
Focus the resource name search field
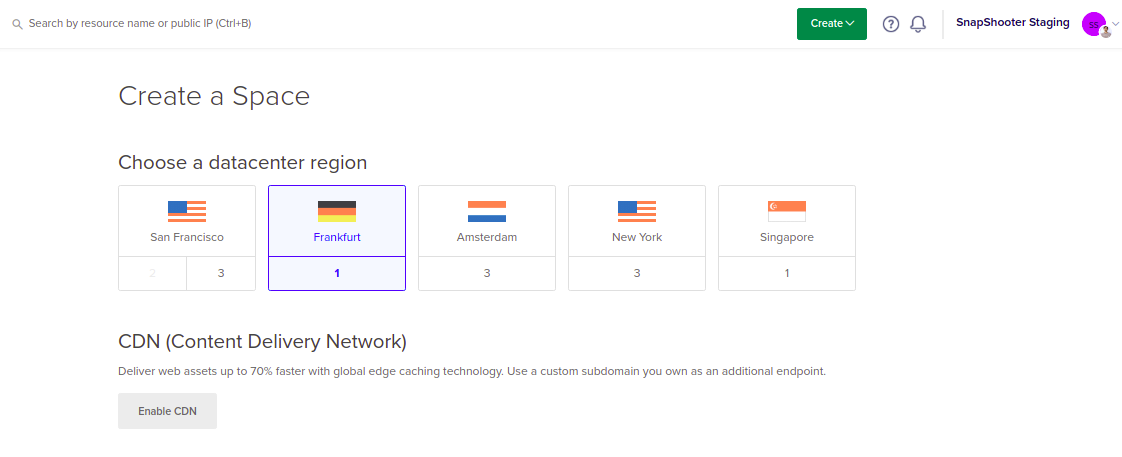pos(140,24)
